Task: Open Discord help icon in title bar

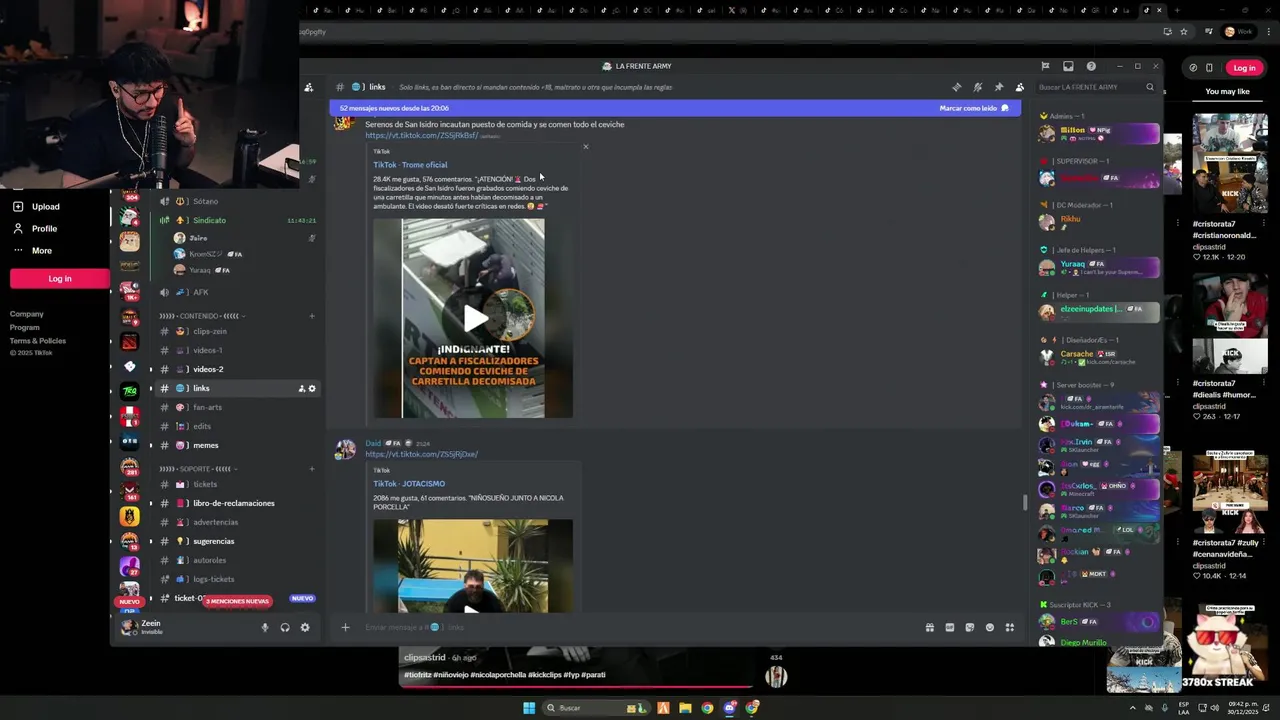Action: (1091, 66)
